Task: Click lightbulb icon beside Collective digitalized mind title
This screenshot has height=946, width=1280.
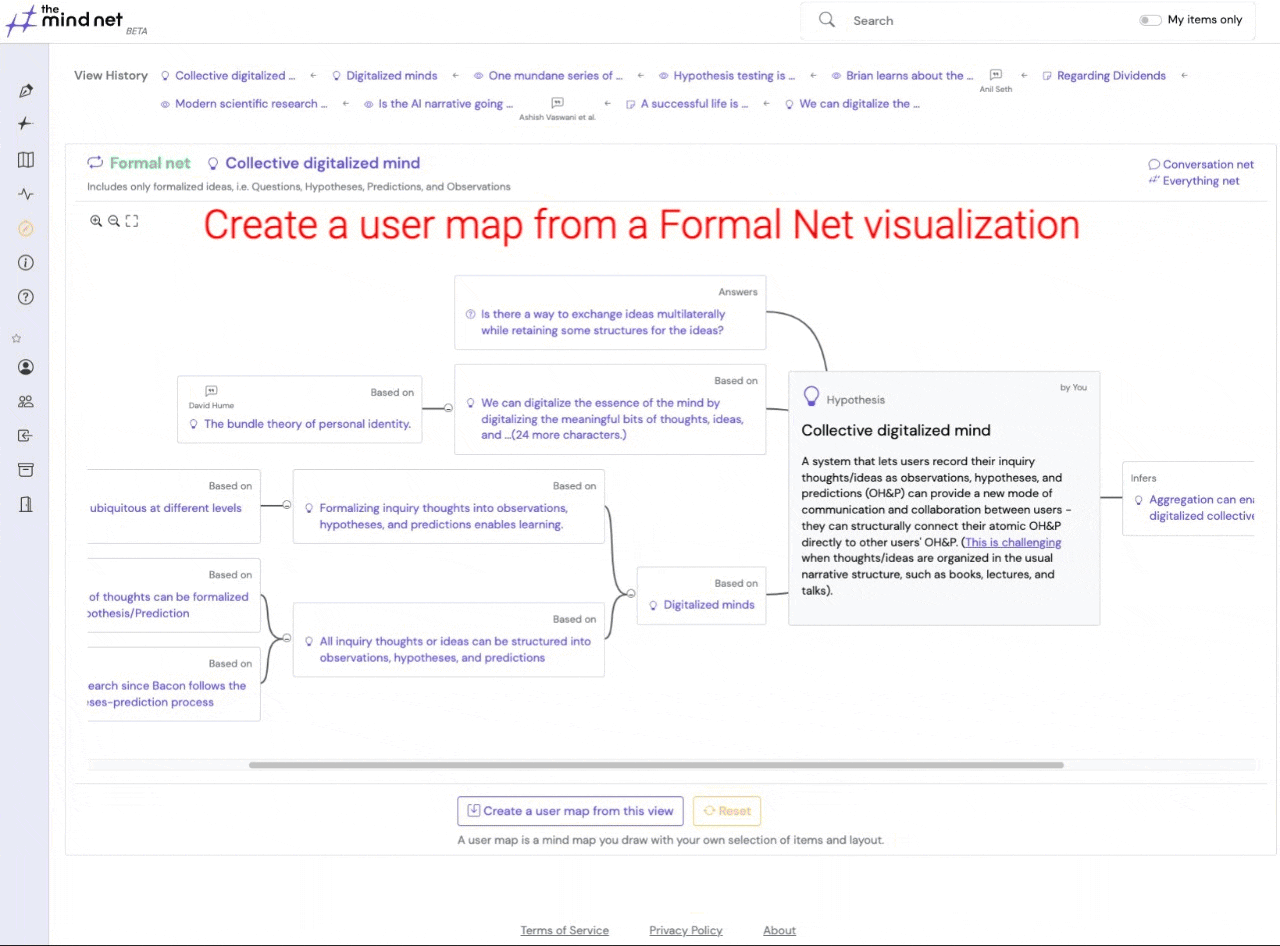Action: [x=213, y=163]
